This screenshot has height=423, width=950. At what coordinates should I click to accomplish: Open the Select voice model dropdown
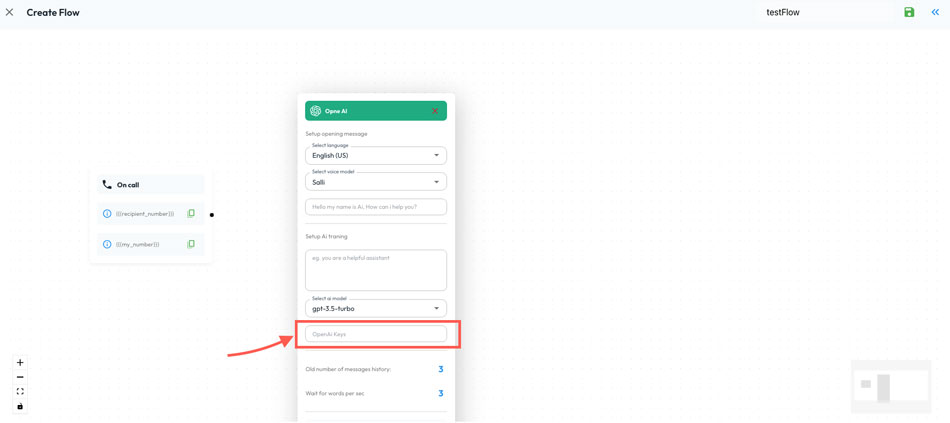tap(376, 182)
